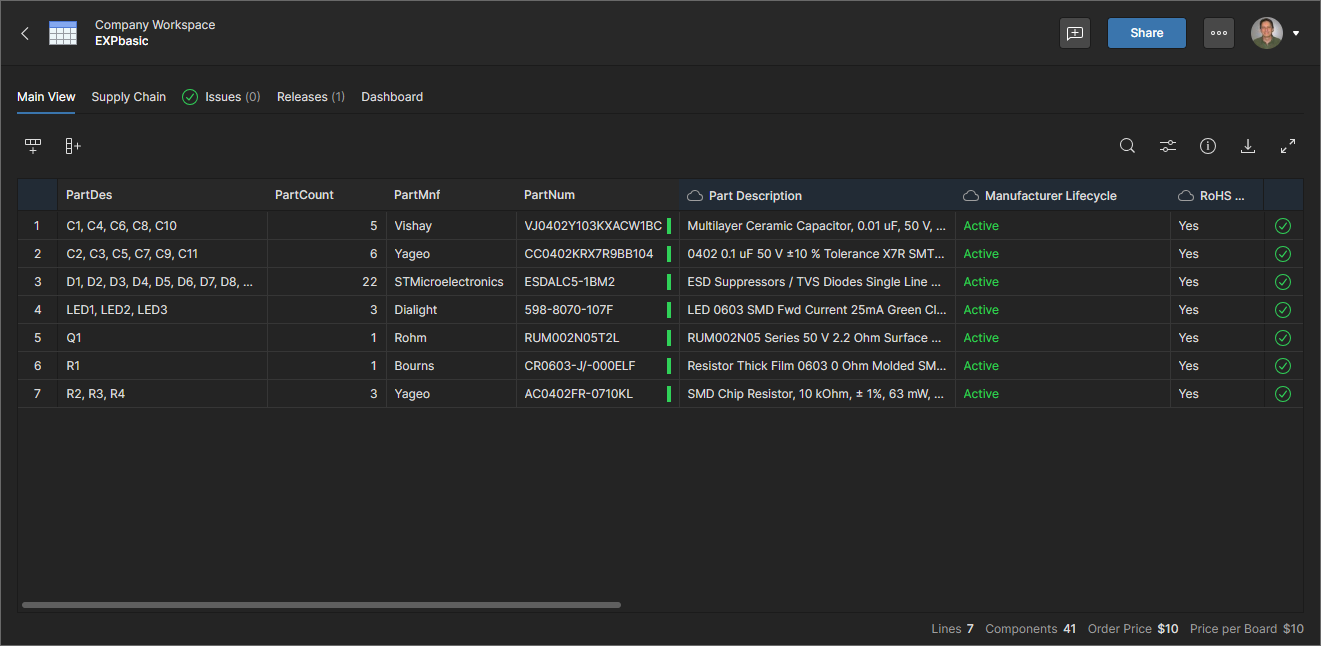The image size is (1321, 646).
Task: Click the Manufacturer Lifecycle column header
Action: [x=1050, y=196]
